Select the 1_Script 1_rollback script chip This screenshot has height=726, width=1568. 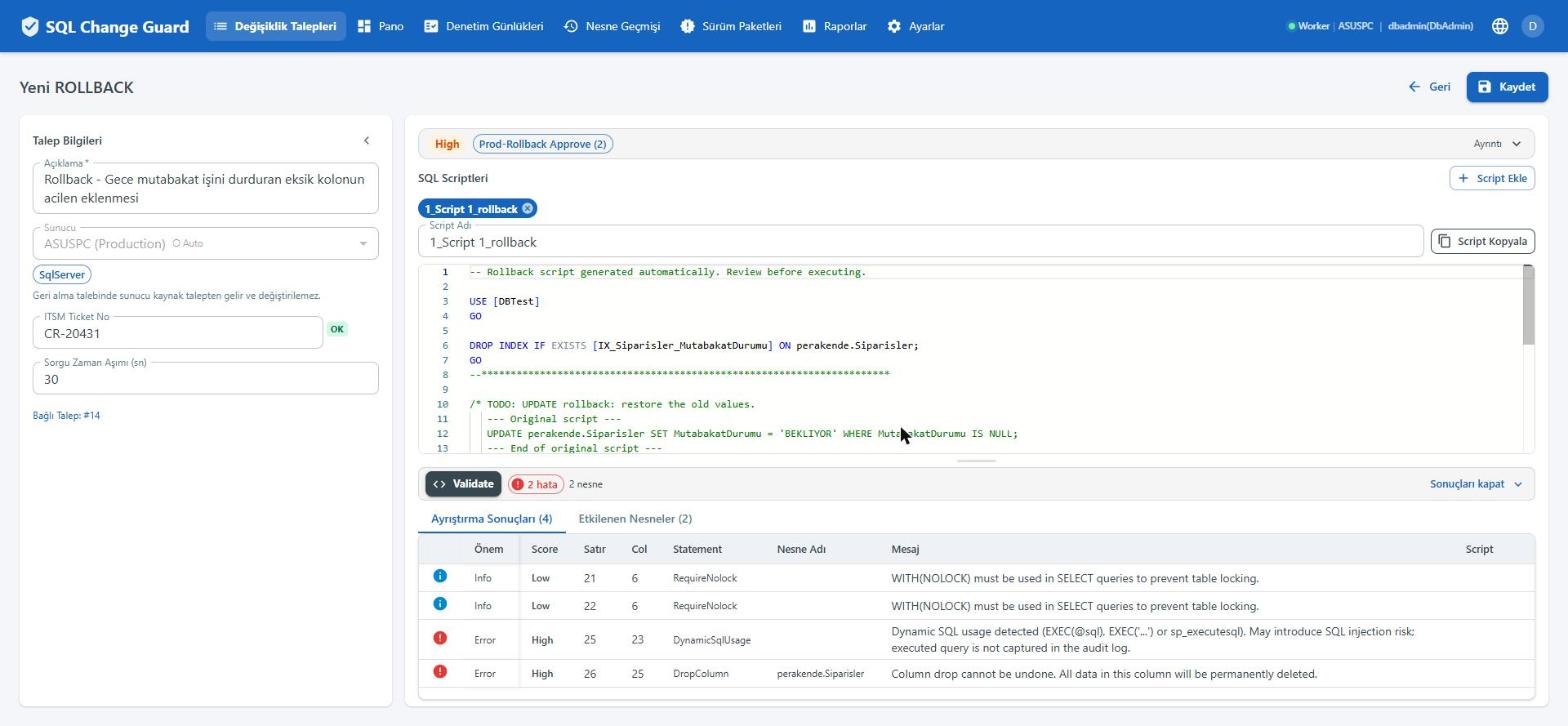(470, 209)
